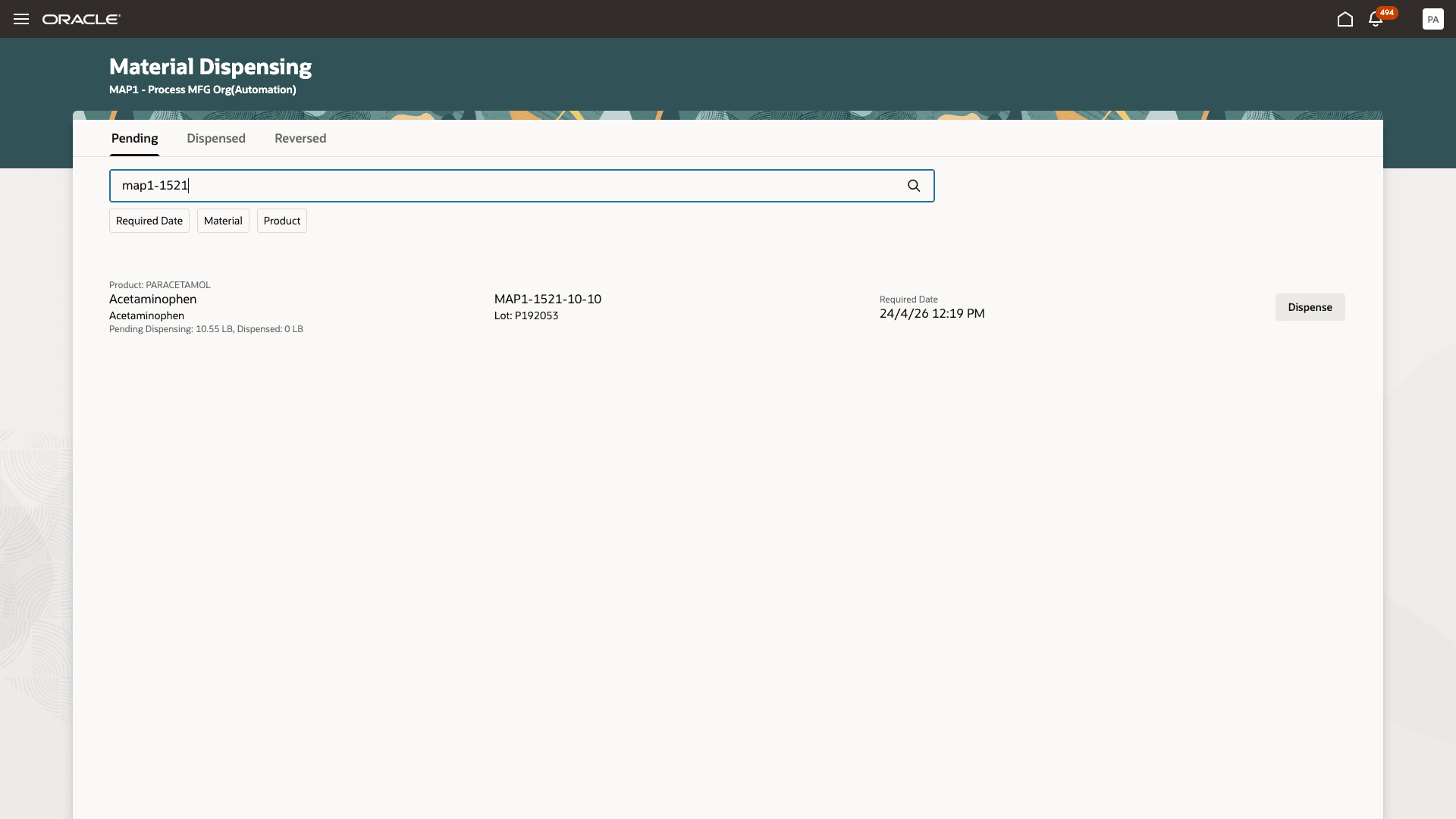Click Product: PARACETAMOL label

tap(160, 285)
